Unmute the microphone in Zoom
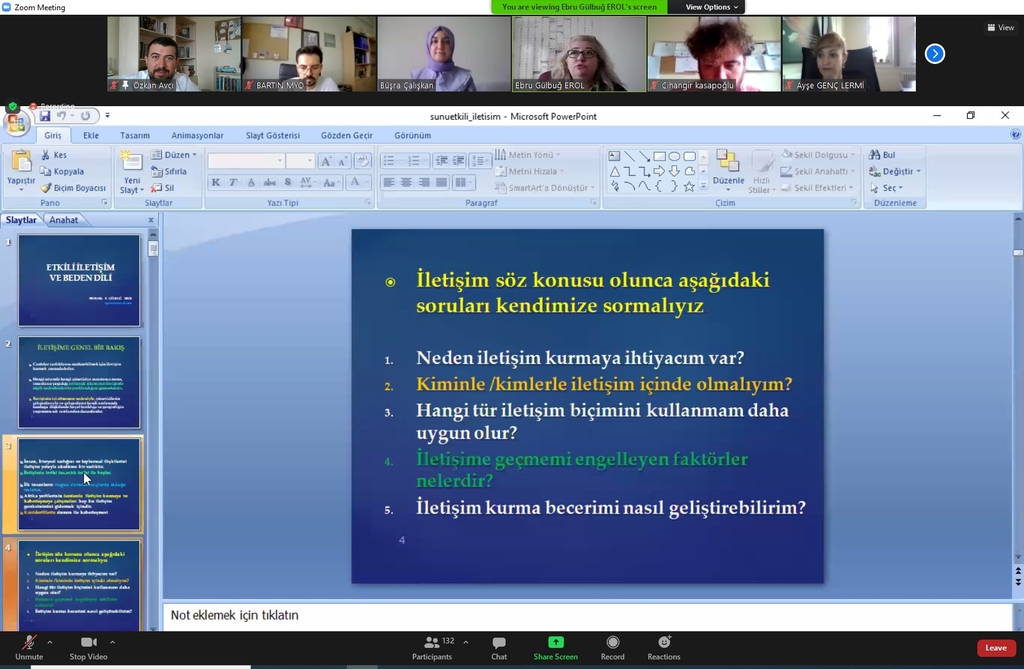1024x669 pixels. [x=29, y=647]
